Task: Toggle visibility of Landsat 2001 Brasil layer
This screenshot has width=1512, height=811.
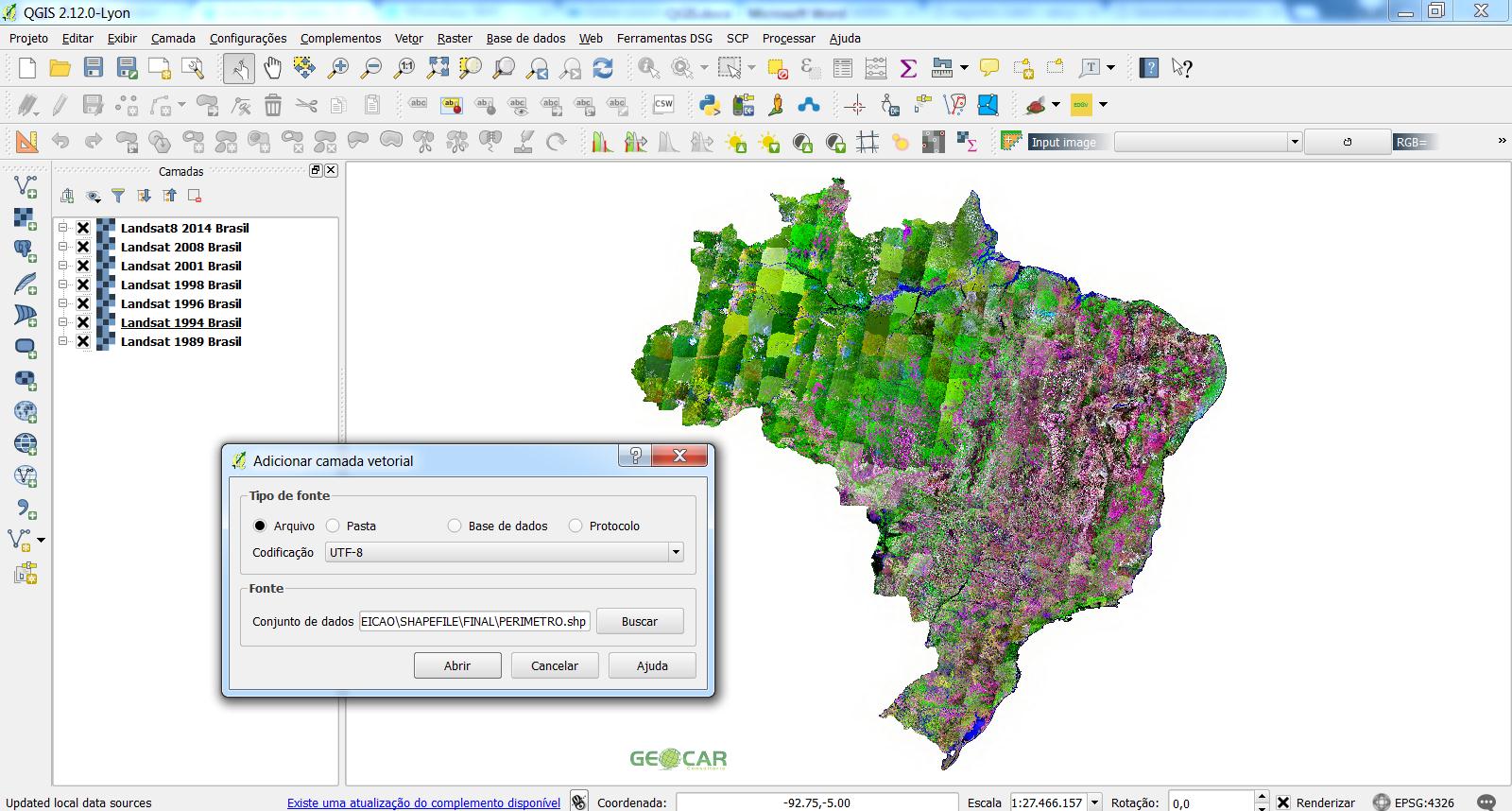Action: coord(83,266)
